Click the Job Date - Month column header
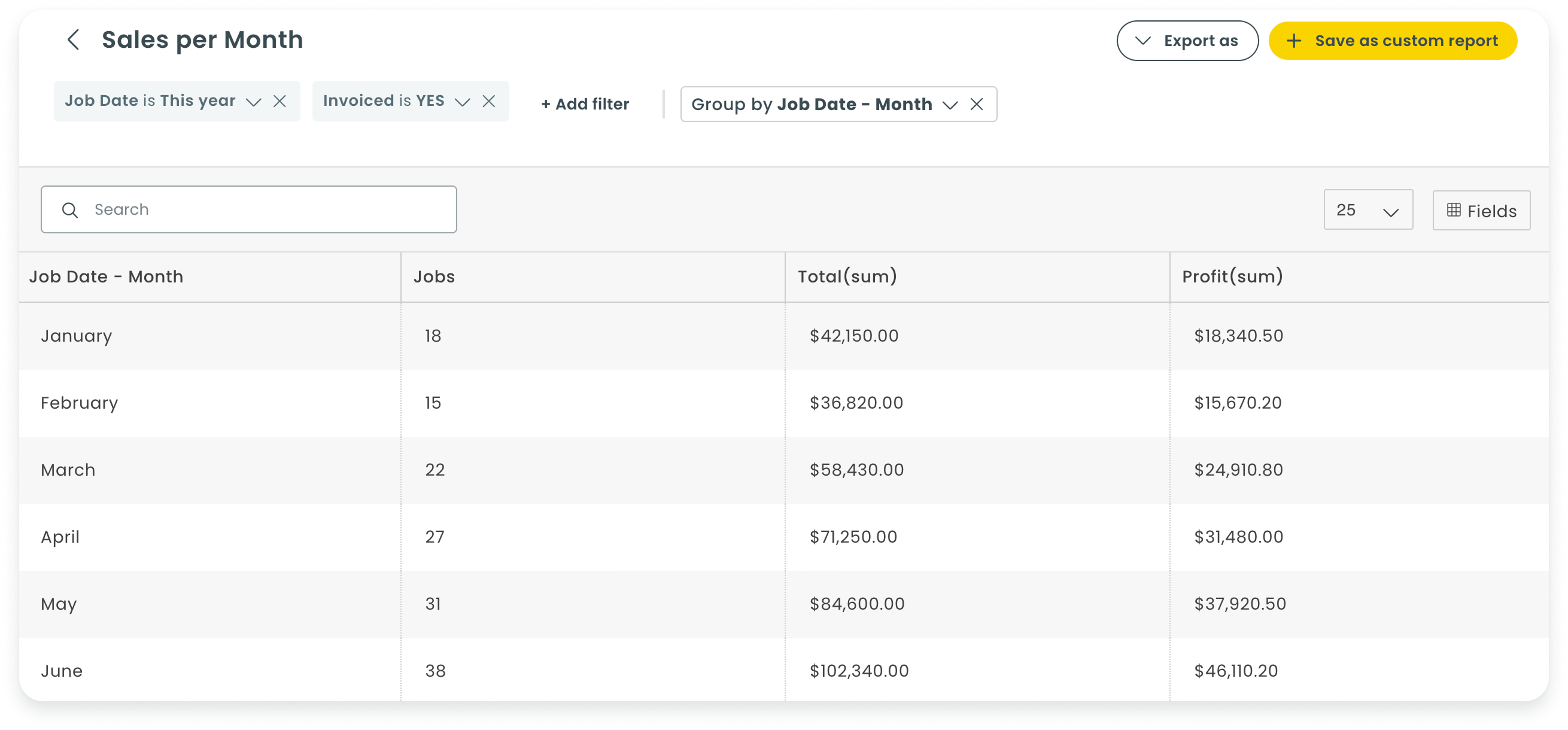Viewport: 1568px width, 730px height. (106, 277)
